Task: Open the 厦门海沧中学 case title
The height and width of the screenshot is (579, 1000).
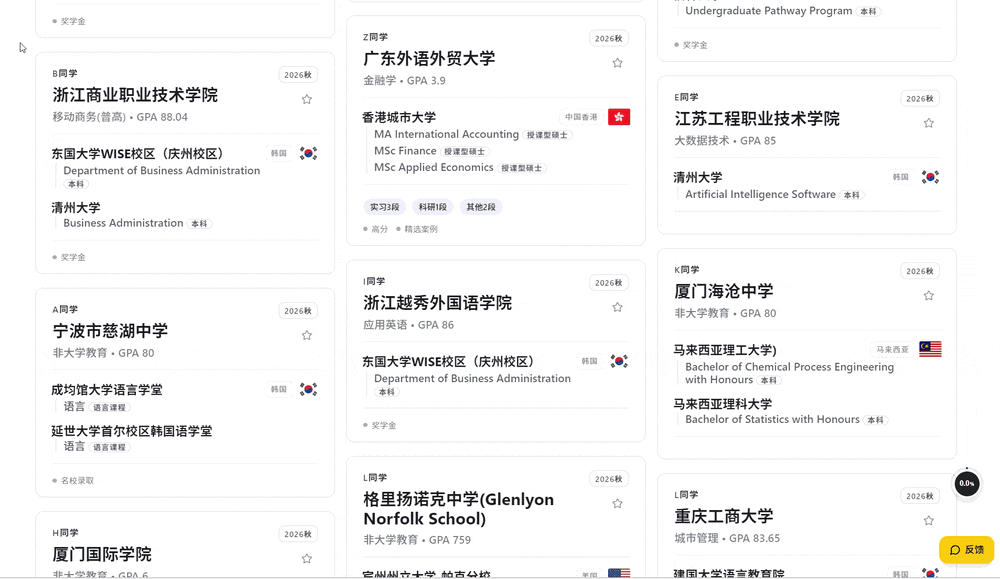Action: 724,291
